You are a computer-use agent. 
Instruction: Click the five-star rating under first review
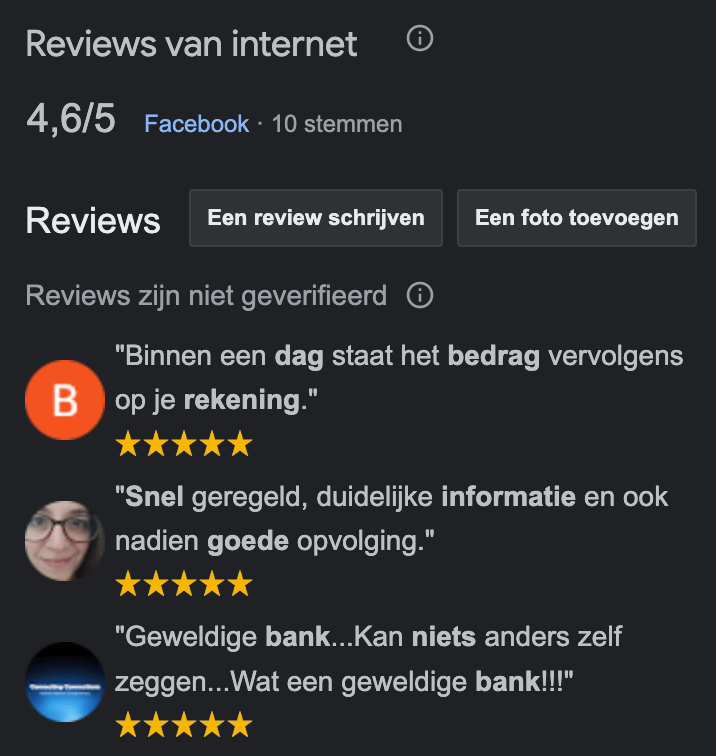[184, 444]
